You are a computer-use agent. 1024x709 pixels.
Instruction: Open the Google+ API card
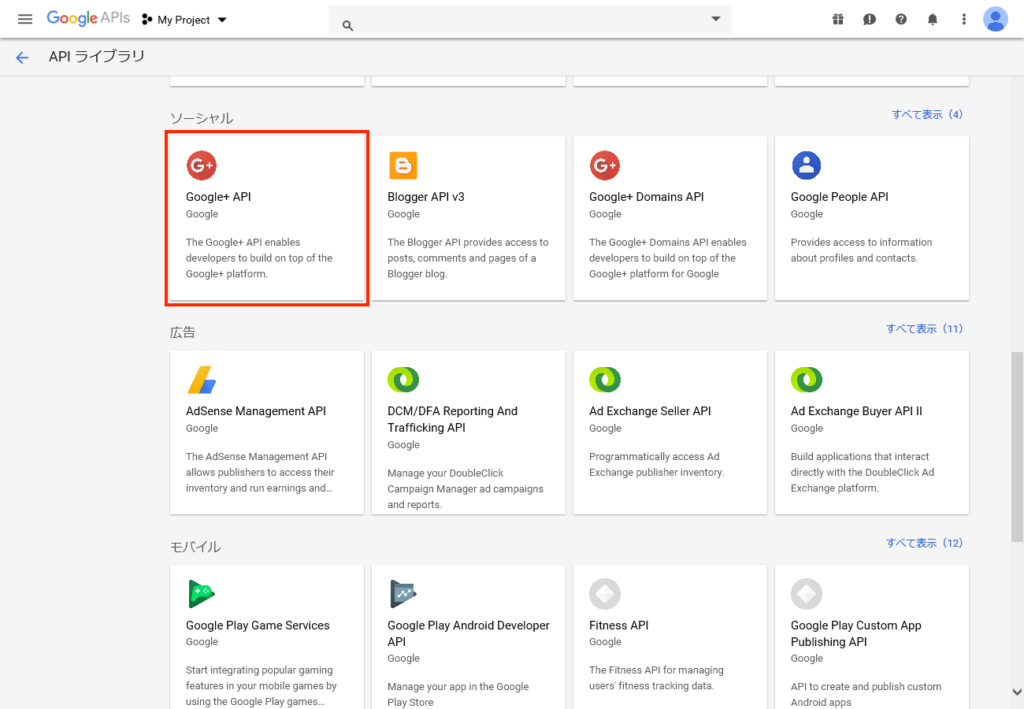coord(267,217)
